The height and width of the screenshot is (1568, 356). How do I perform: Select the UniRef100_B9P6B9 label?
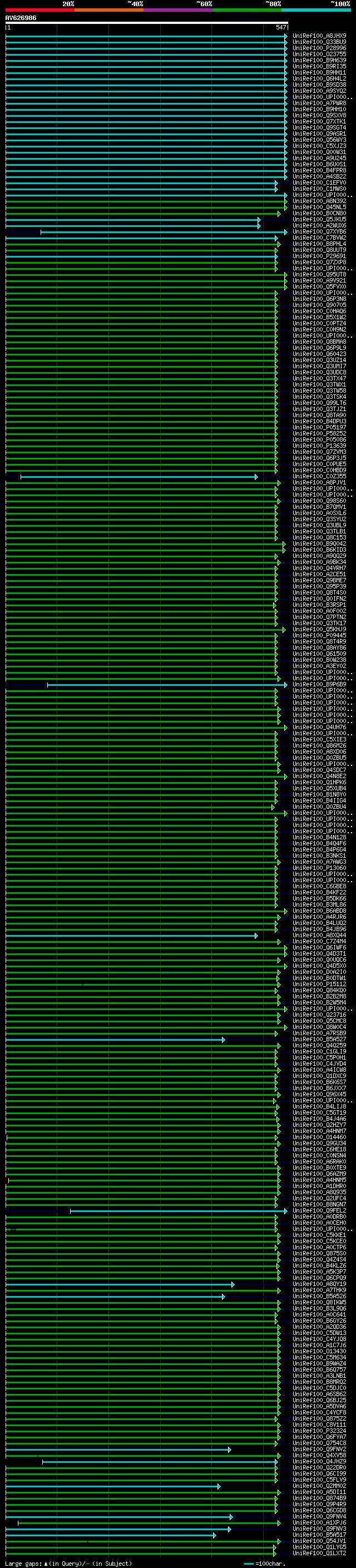(x=319, y=685)
